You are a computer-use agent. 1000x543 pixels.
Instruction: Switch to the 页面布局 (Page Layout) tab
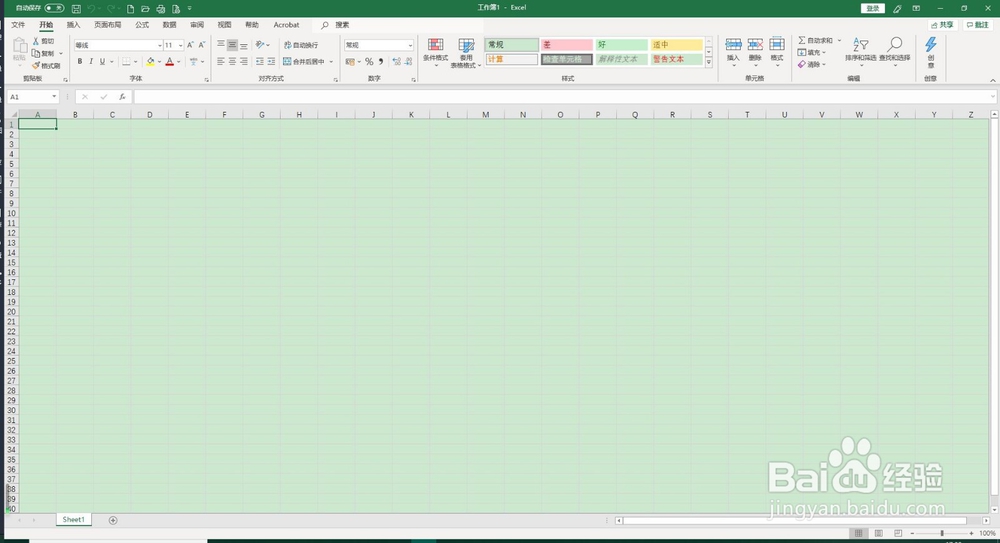(x=108, y=25)
